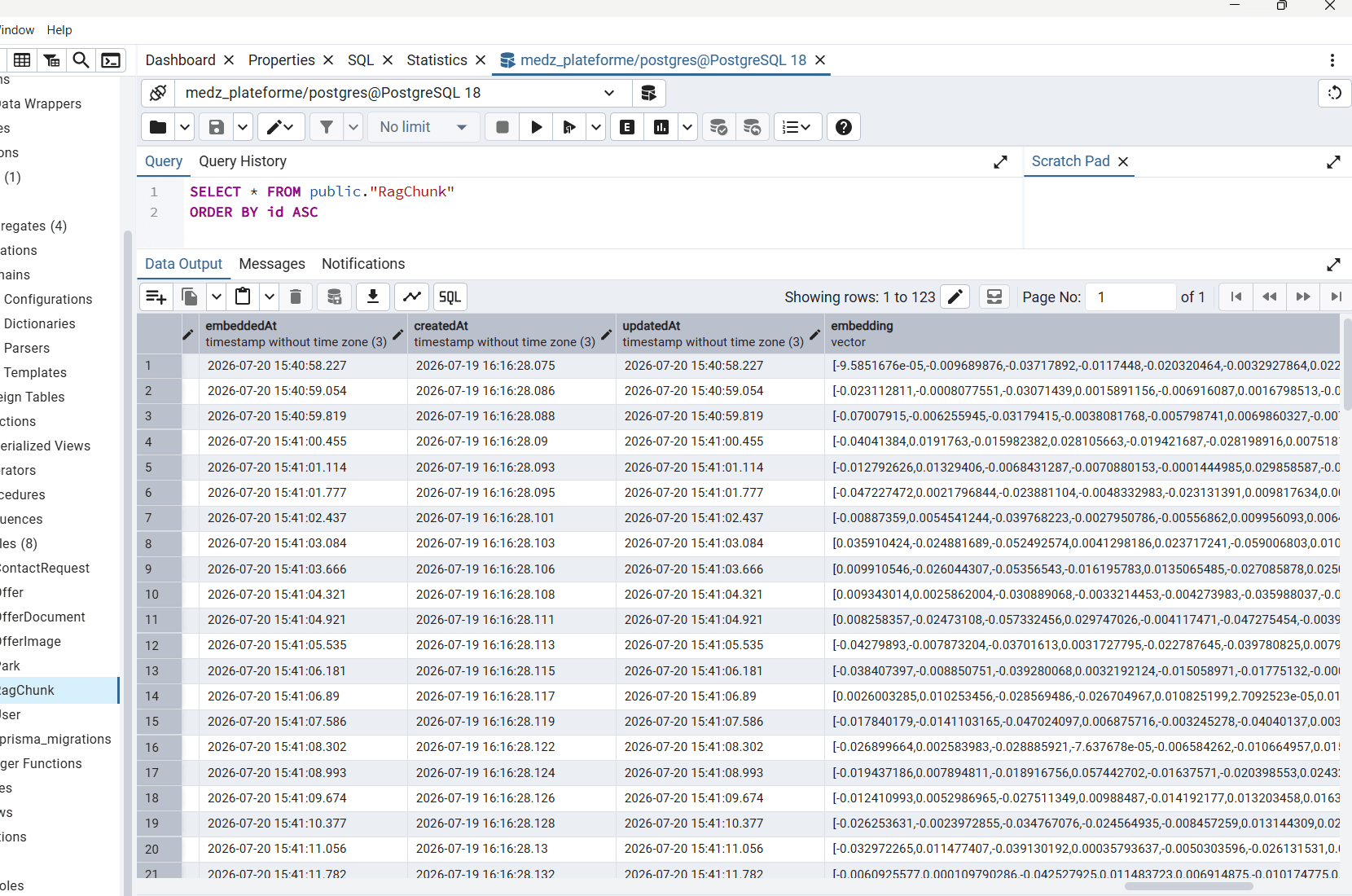Go to the next results page button
The height and width of the screenshot is (896, 1352).
click(x=1303, y=297)
